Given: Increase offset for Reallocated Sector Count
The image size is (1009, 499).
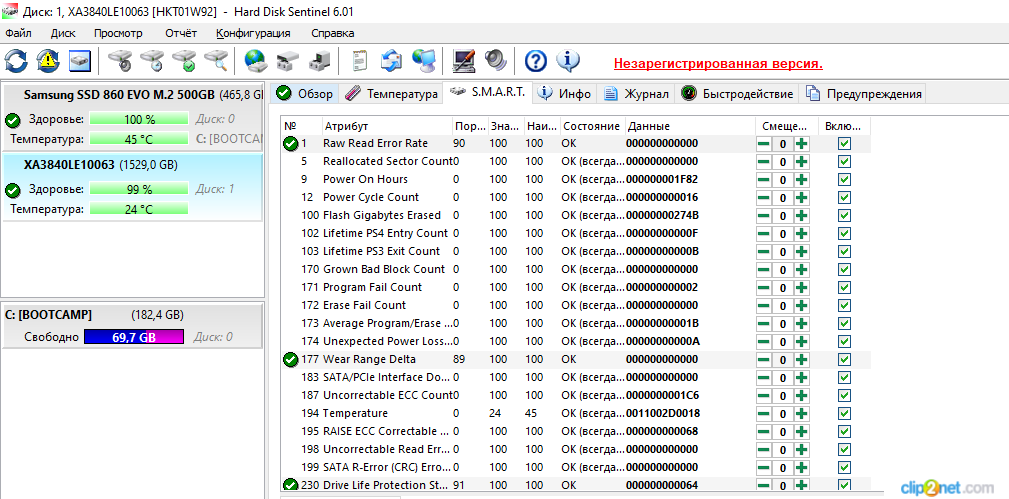Looking at the screenshot, I should tap(802, 162).
